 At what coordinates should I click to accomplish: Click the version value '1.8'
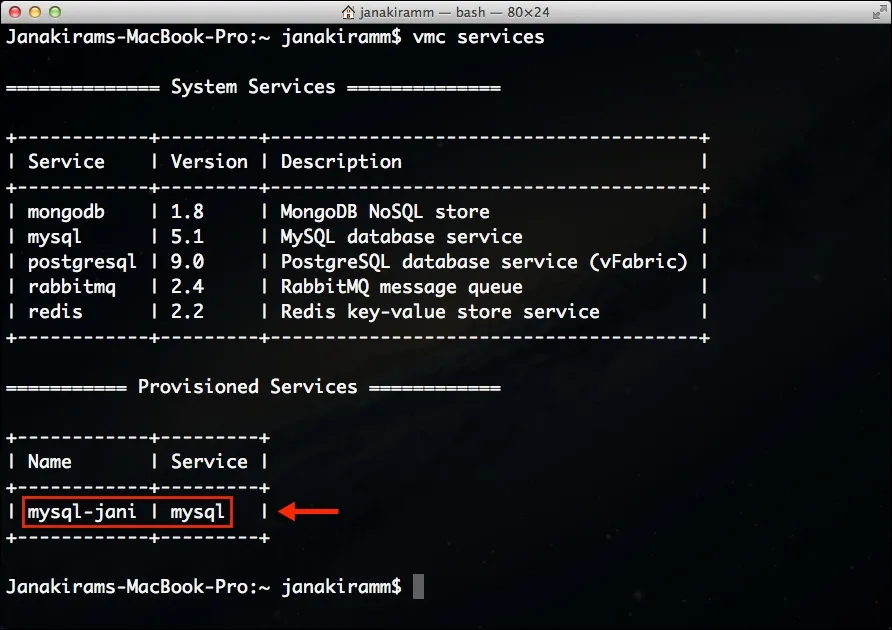pyautogui.click(x=188, y=212)
